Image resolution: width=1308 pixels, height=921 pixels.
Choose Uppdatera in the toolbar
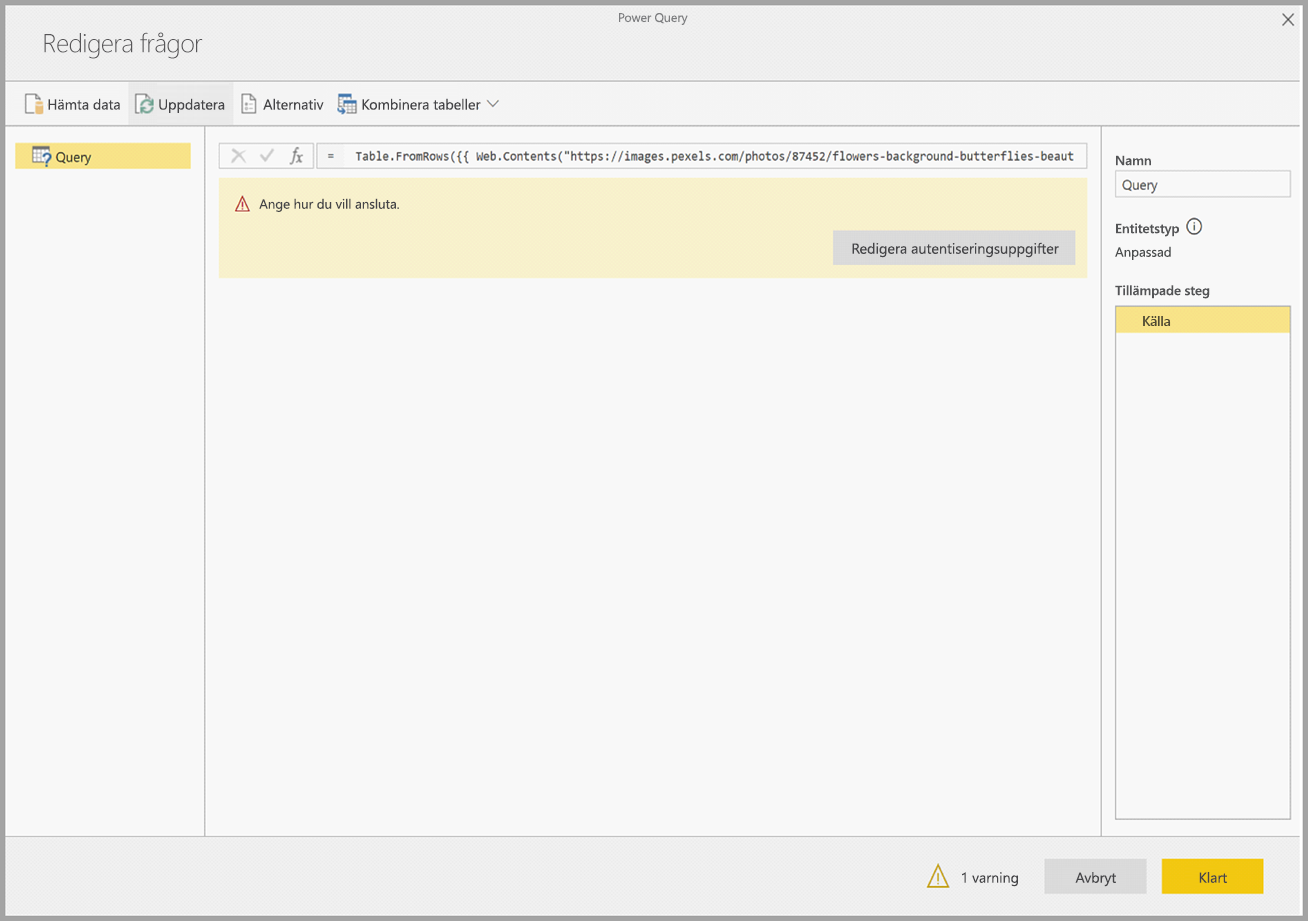[180, 104]
